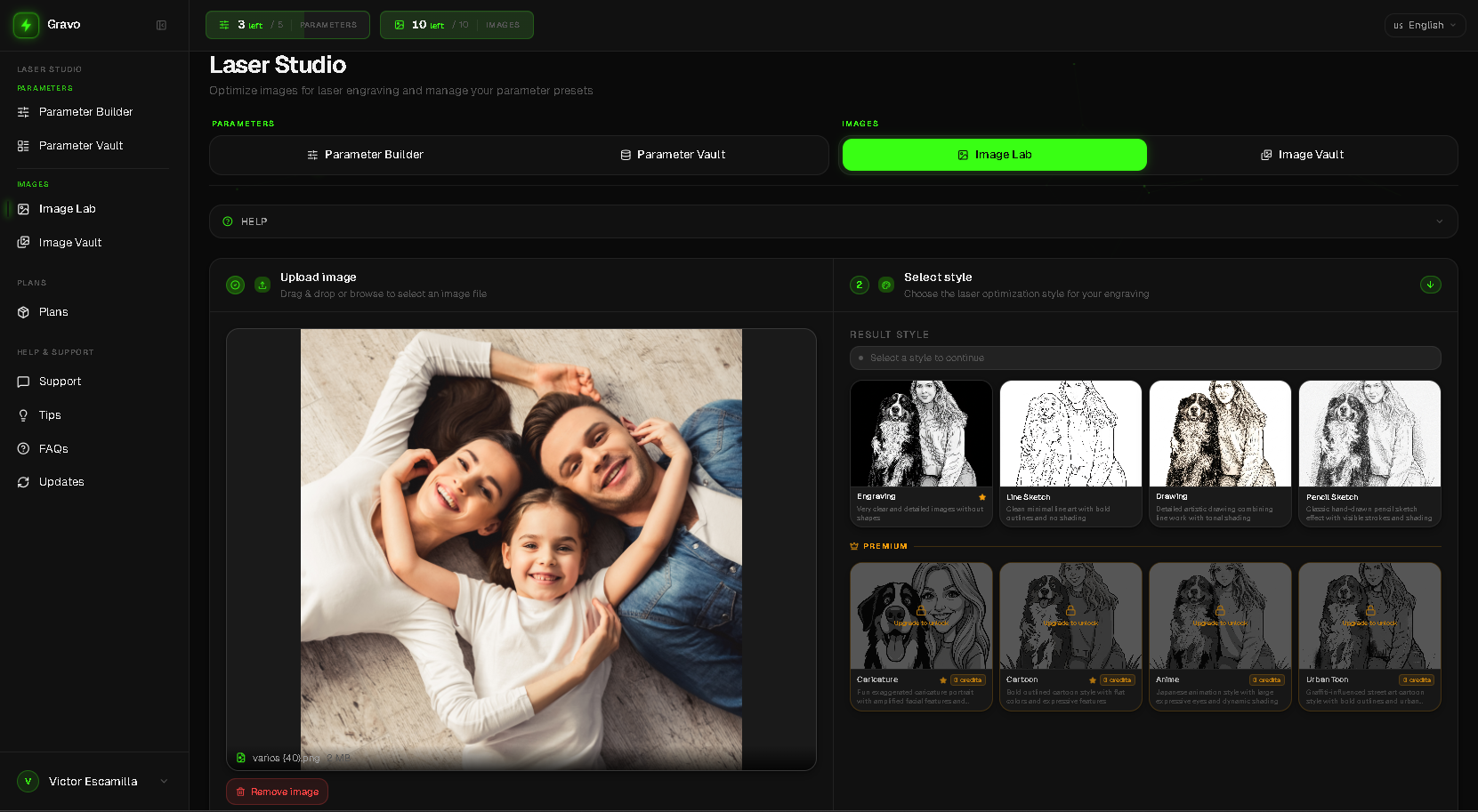Click the Gravo lightning bolt logo
This screenshot has width=1478, height=812.
tap(26, 25)
